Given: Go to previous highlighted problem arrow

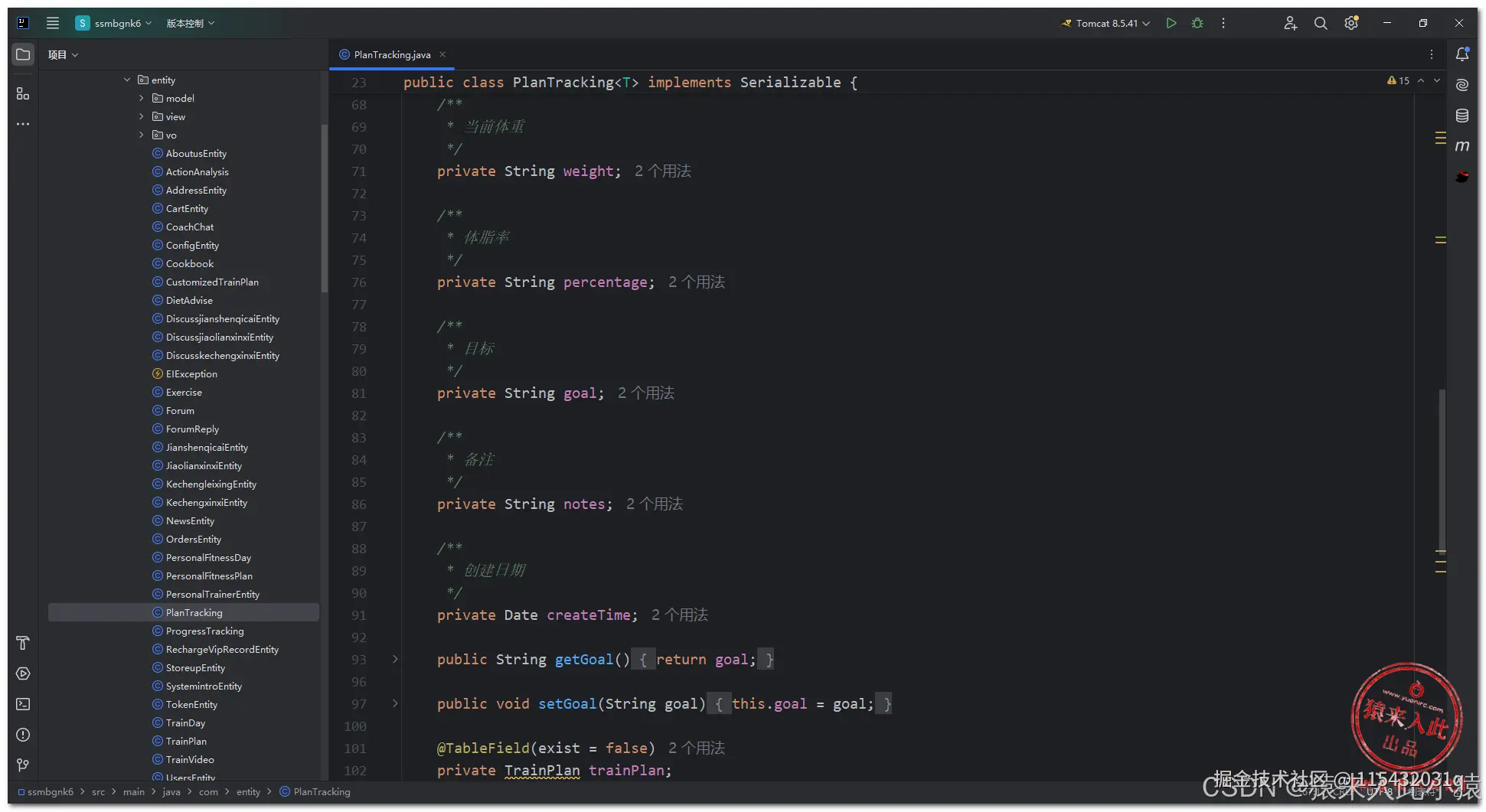Looking at the screenshot, I should pos(1421,80).
